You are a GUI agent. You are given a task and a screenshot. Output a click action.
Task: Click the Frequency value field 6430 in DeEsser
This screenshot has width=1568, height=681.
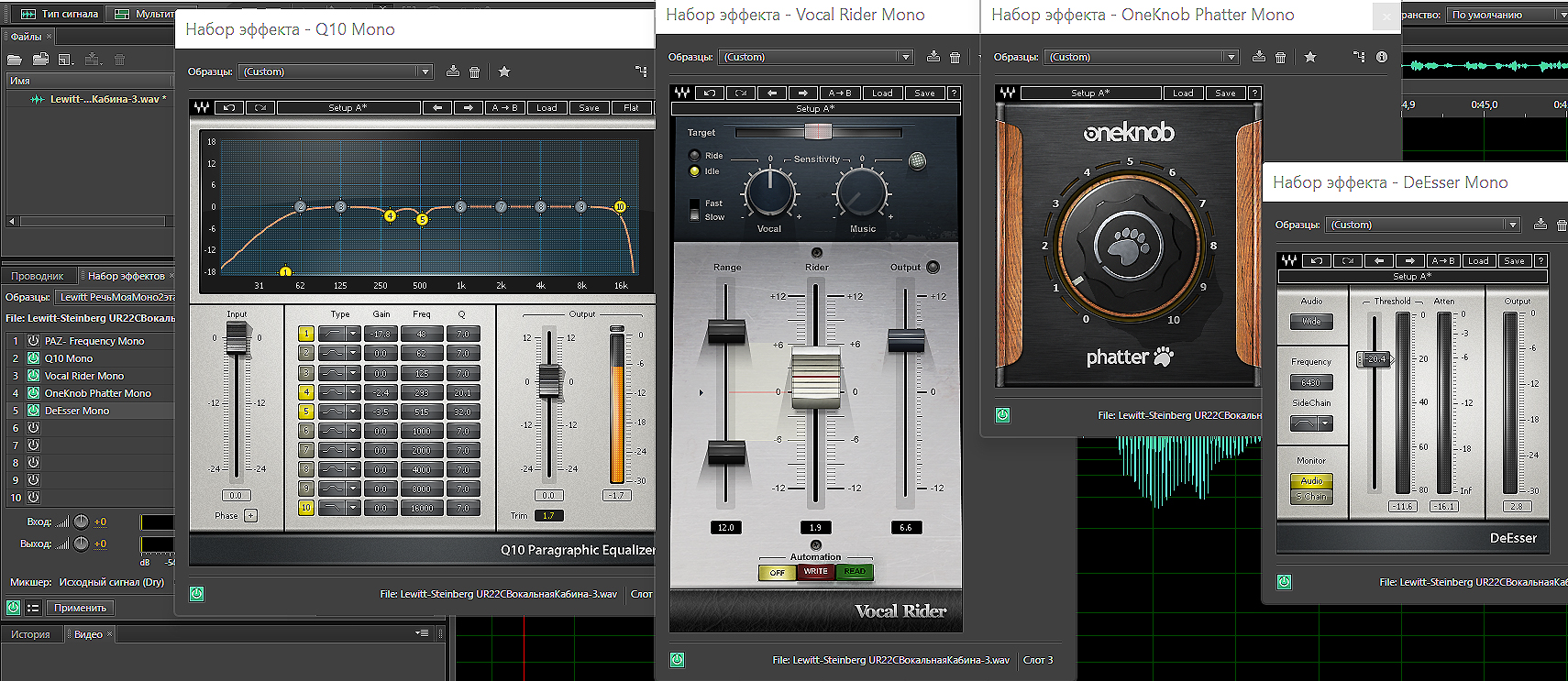click(x=1310, y=383)
